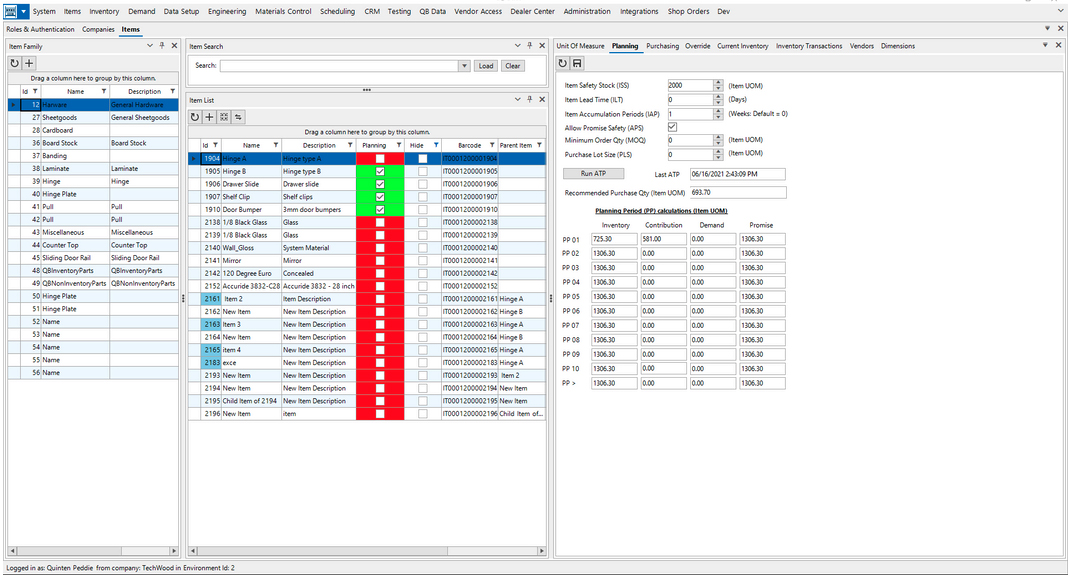Check Hide box for Hinge B row
Image resolution: width=1070 pixels, height=577 pixels.
point(422,171)
